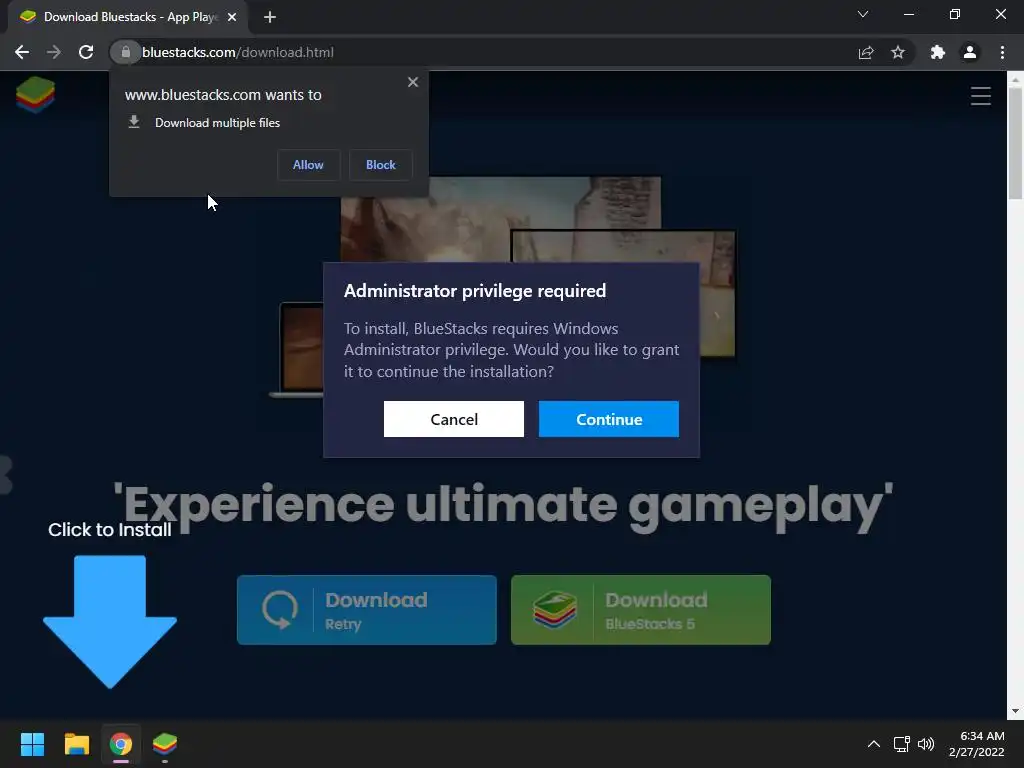Share this page using the share icon

tap(866, 52)
